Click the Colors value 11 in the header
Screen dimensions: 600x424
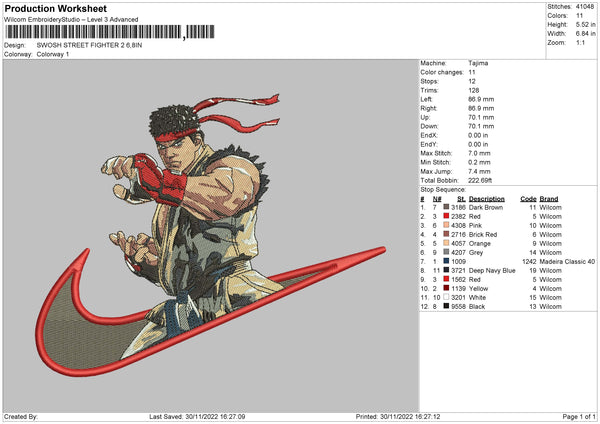[x=579, y=16]
